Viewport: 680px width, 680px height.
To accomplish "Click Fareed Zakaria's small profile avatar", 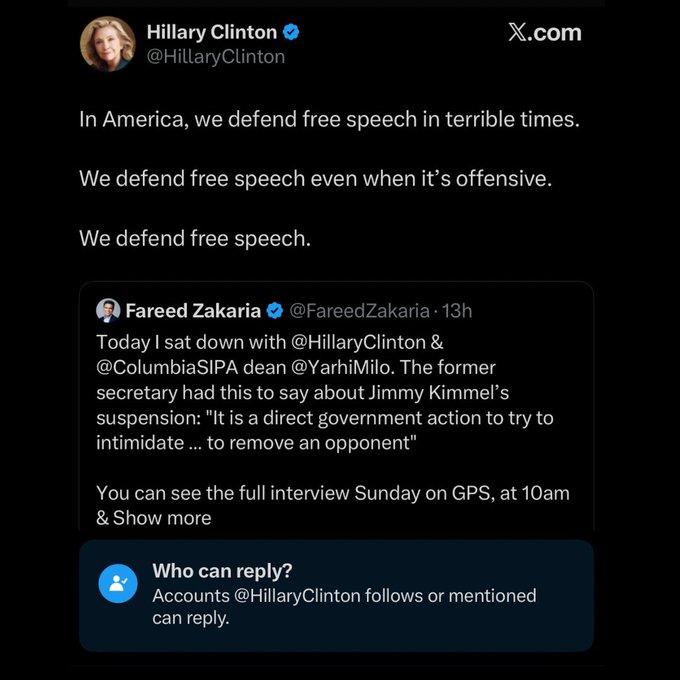I will tap(108, 310).
